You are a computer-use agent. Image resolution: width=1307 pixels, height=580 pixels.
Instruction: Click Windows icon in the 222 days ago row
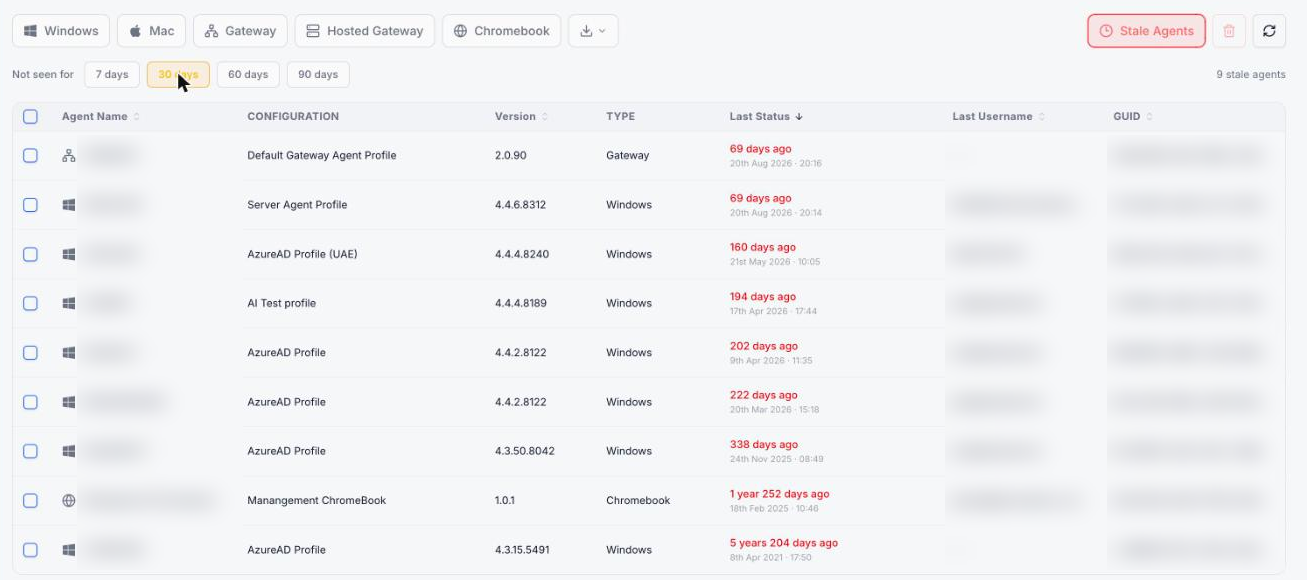tap(69, 402)
